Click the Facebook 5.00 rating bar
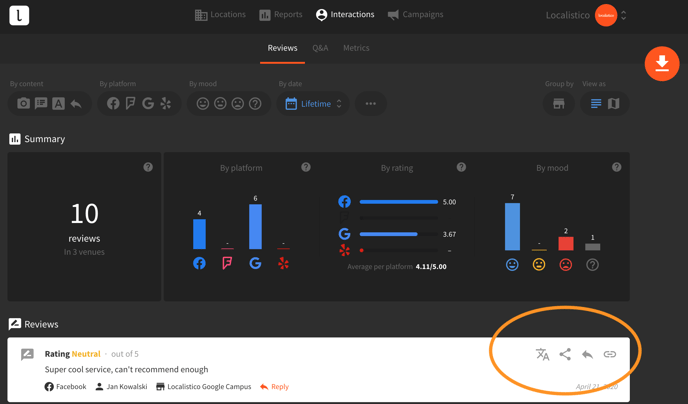Screen dimensions: 688x404 pyautogui.click(x=399, y=202)
